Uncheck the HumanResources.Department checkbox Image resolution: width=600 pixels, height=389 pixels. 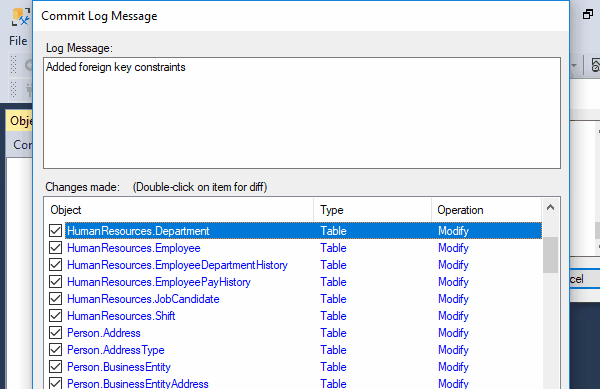[55, 231]
